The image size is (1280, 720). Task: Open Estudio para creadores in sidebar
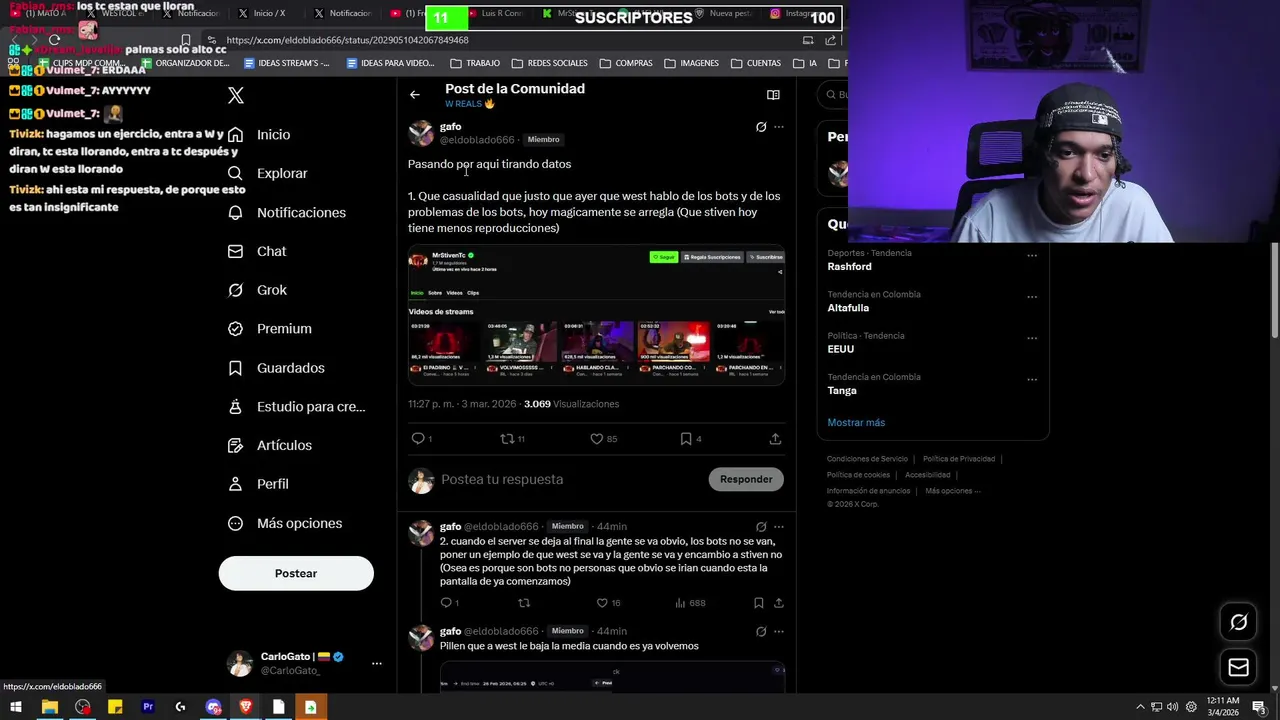(x=296, y=407)
